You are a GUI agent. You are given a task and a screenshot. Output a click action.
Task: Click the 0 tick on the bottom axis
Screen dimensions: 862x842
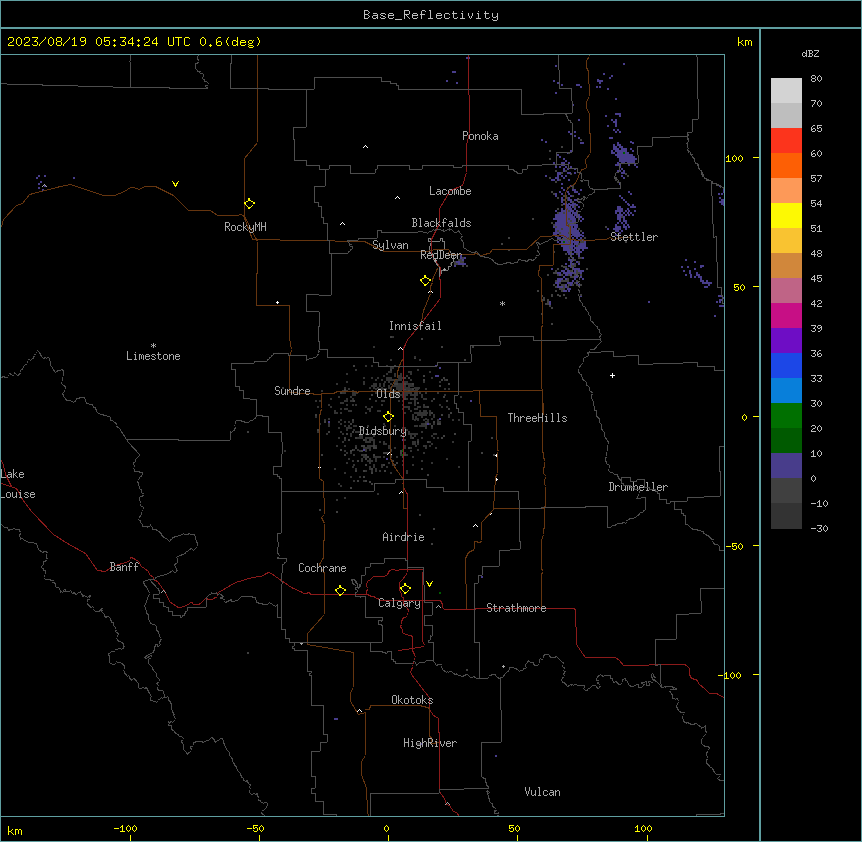tap(386, 829)
